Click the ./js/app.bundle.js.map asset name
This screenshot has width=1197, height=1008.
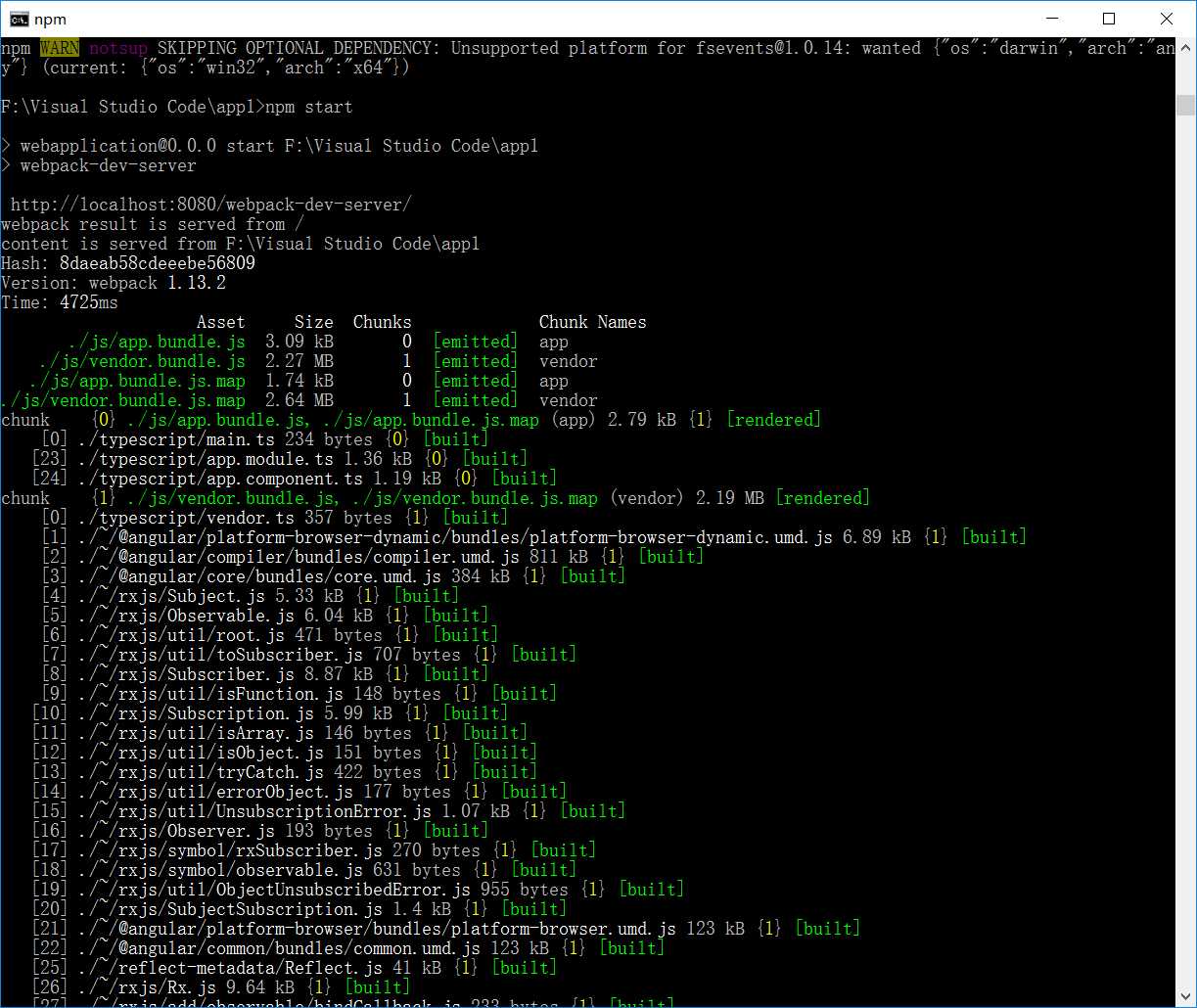click(x=137, y=381)
